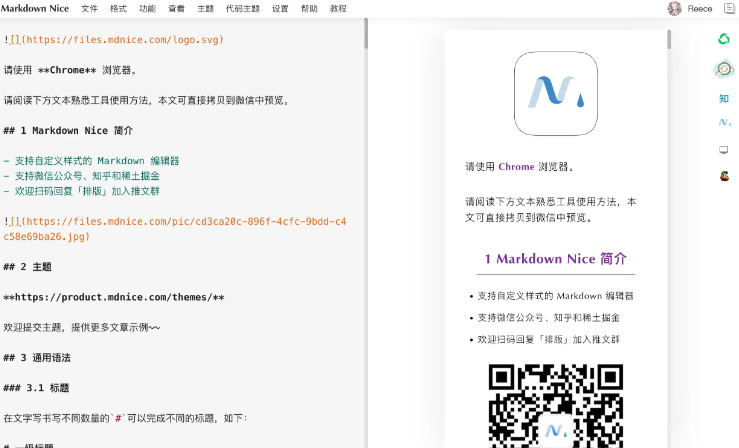Click the preview heading '1 Markdown Nice 简介'
This screenshot has height=448, width=739.
(556, 259)
